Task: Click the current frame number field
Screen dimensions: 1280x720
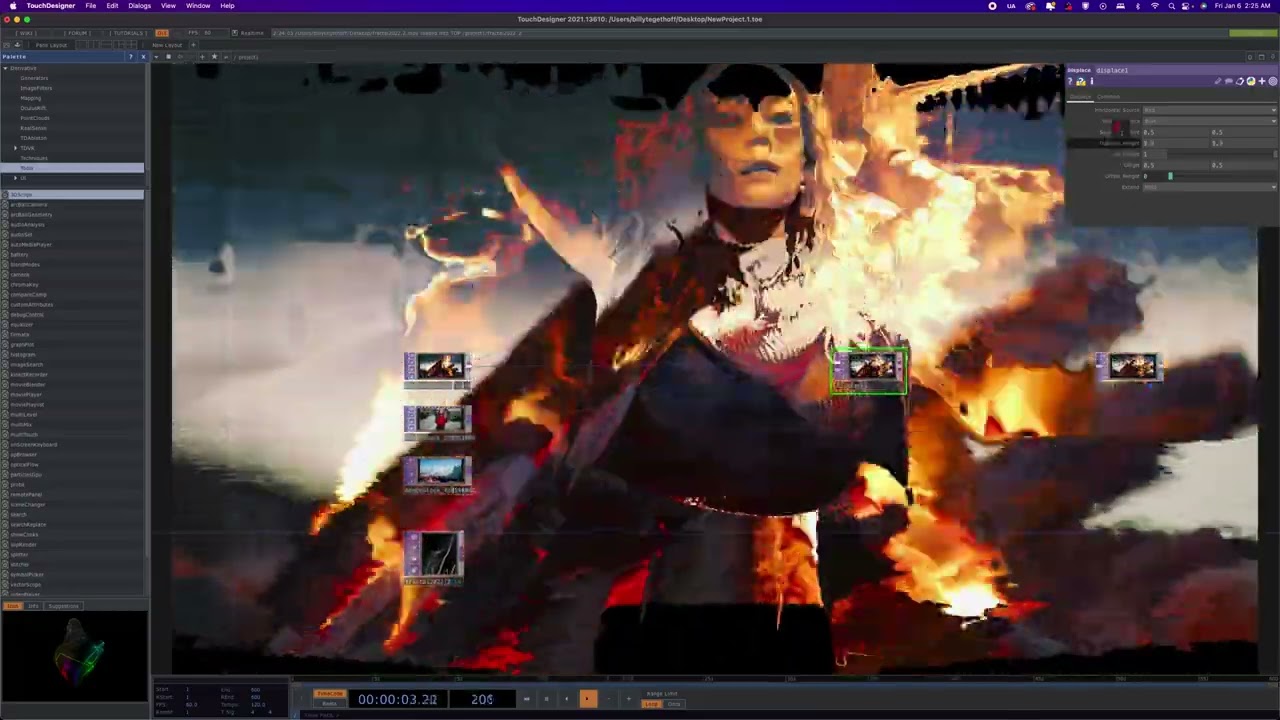Action: 482,699
